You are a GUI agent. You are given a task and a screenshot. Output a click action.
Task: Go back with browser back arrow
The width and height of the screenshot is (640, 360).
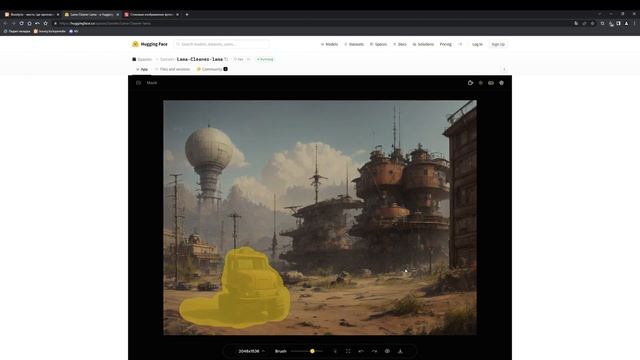click(x=5, y=23)
